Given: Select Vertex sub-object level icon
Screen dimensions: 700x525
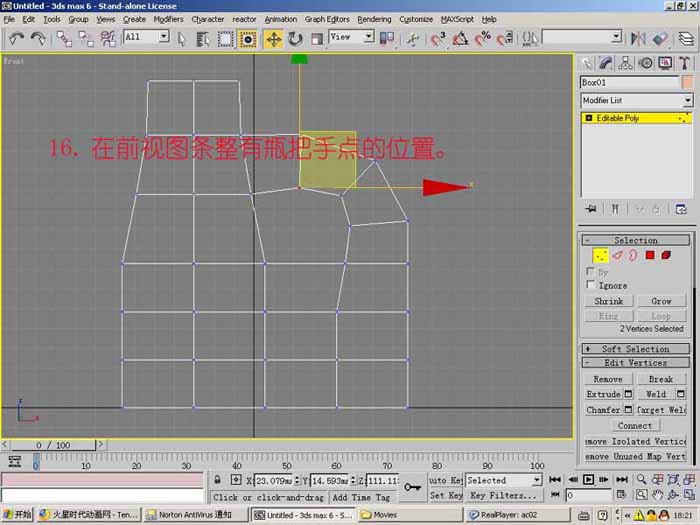Looking at the screenshot, I should point(600,256).
